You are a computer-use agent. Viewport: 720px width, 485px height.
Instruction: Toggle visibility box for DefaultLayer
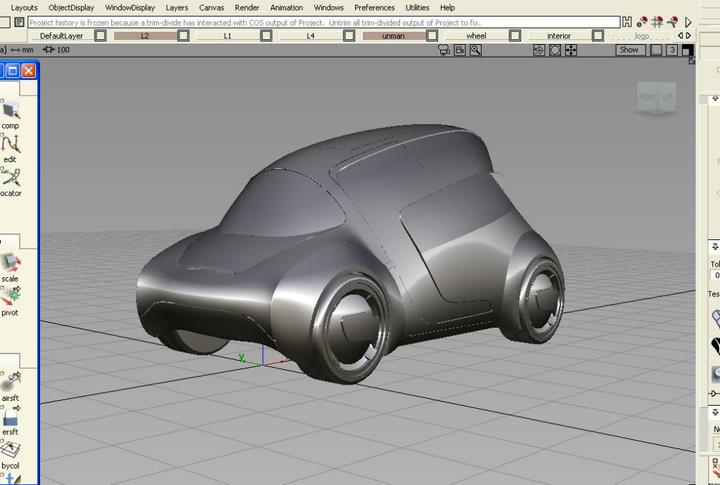pyautogui.click(x=100, y=35)
